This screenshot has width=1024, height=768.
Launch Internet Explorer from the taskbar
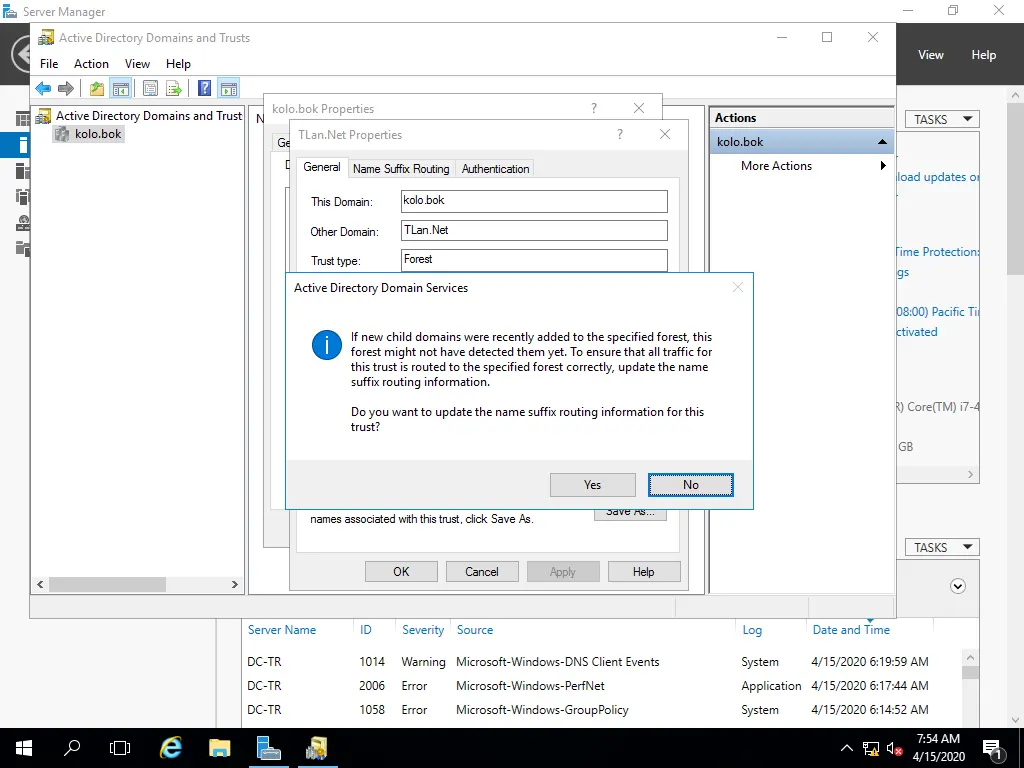[x=171, y=748]
